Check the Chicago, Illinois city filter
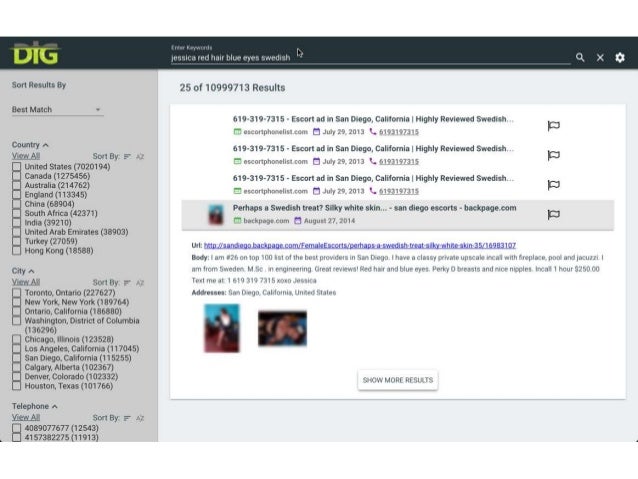Screen dimensions: 638x479 [16, 339]
